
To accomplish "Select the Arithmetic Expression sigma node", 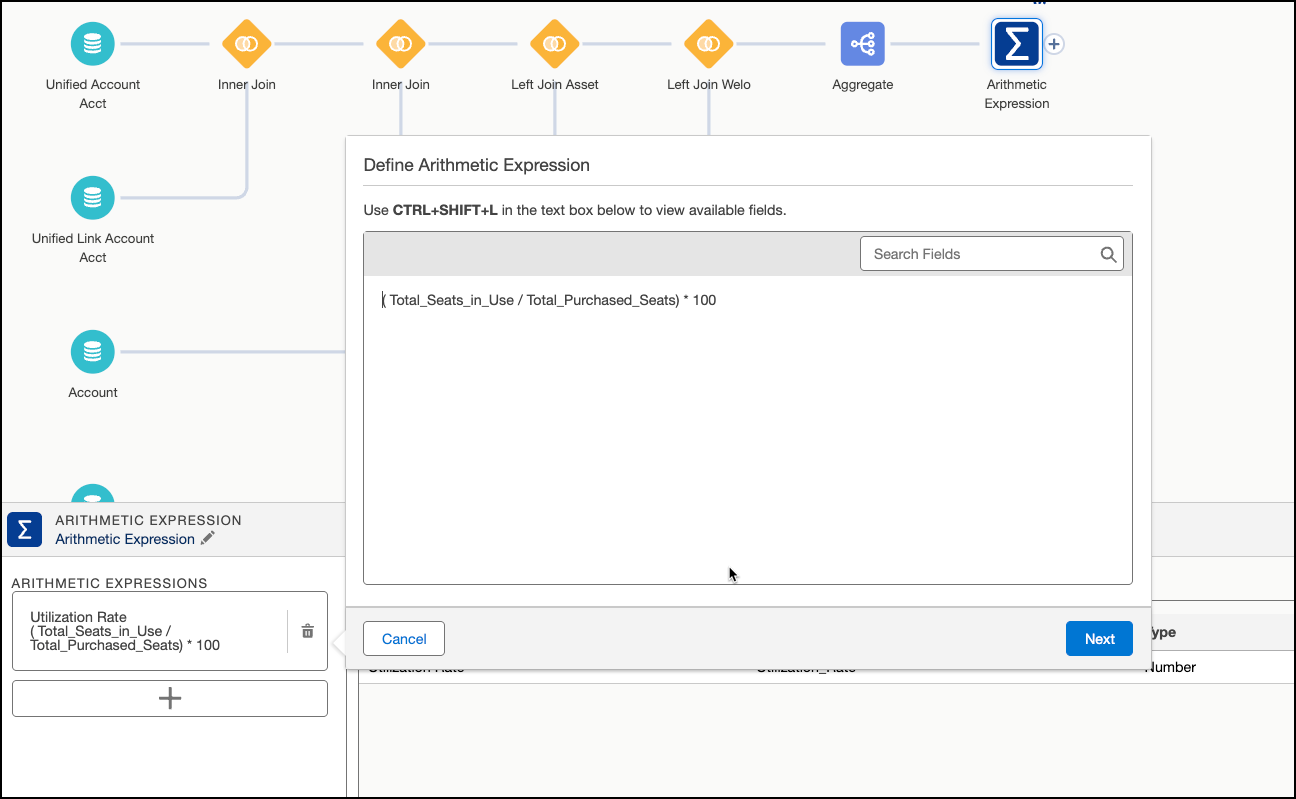I will [x=1016, y=44].
